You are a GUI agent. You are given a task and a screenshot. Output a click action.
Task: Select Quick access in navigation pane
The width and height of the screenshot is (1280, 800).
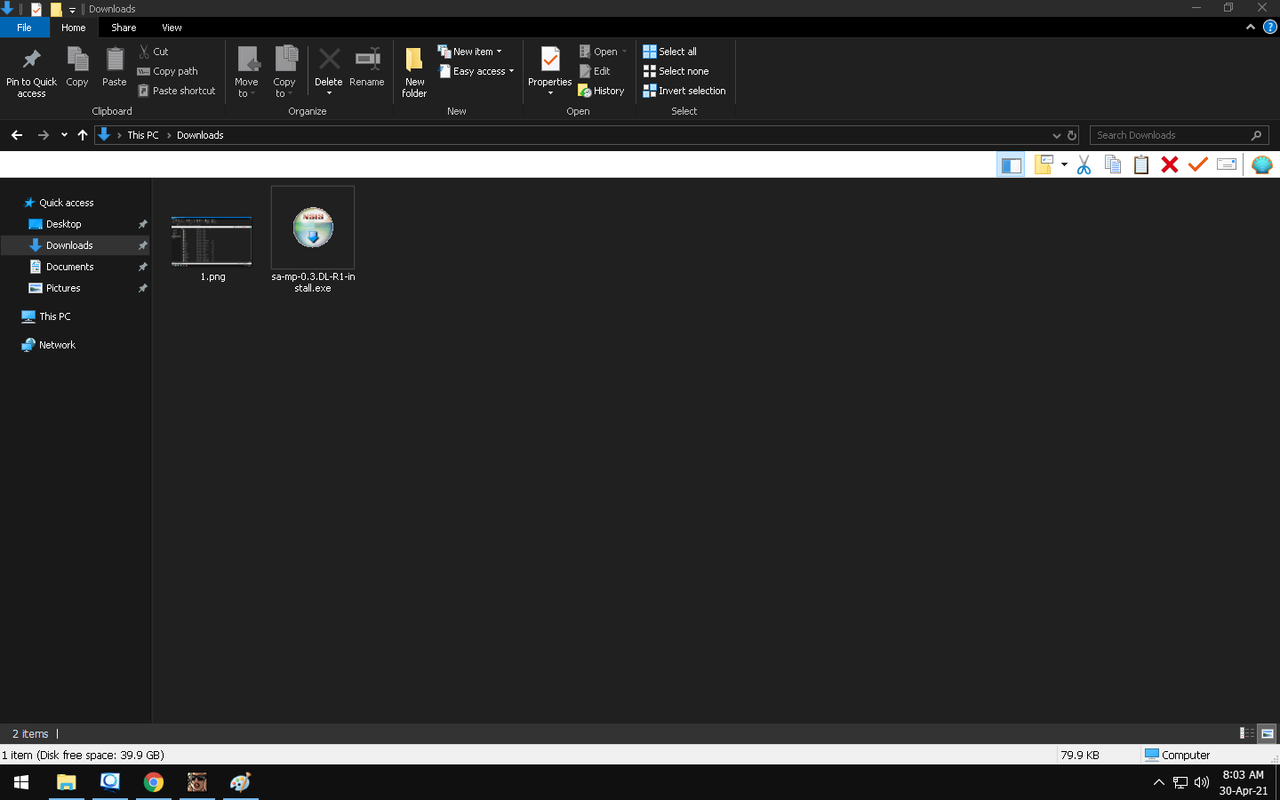tap(66, 203)
